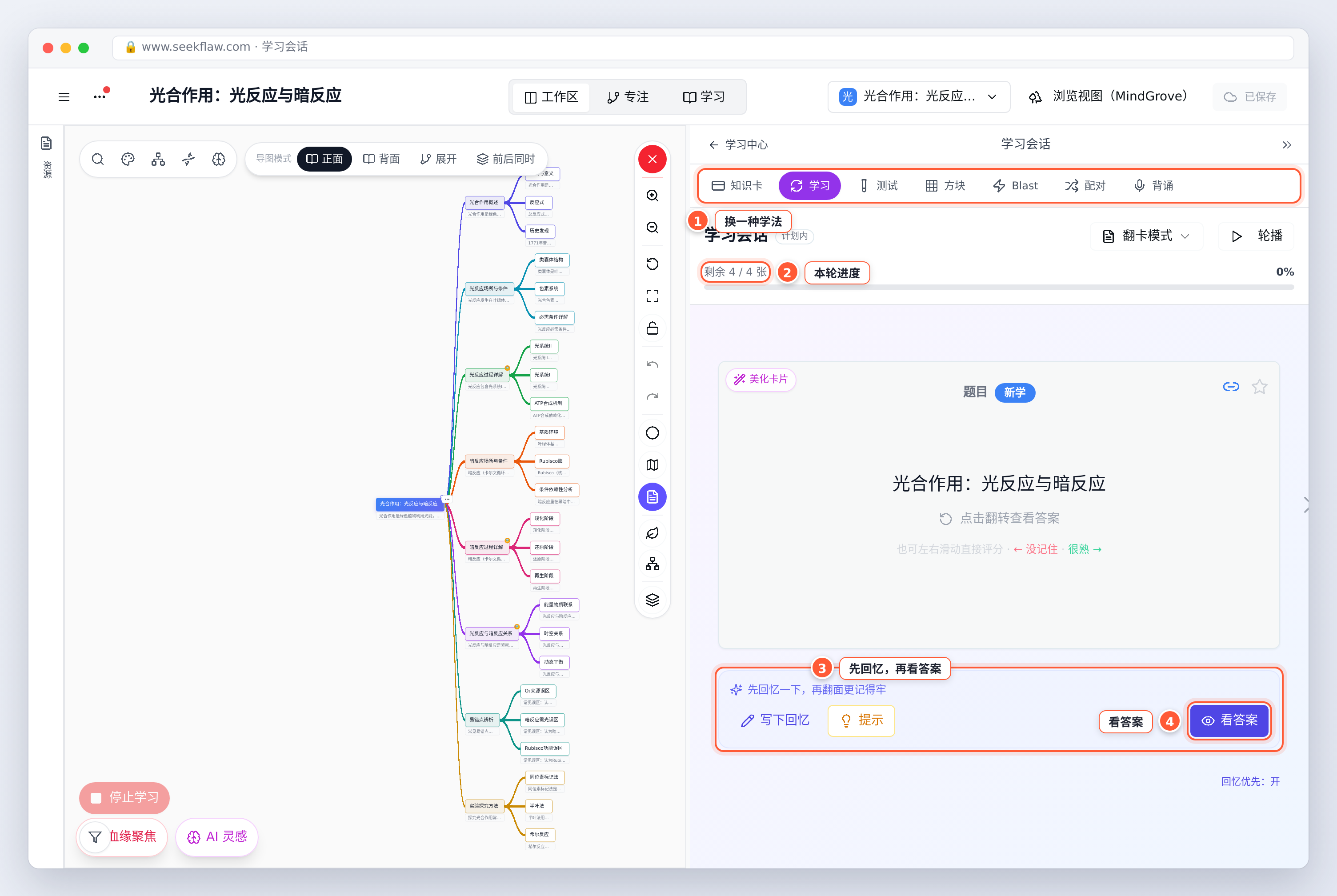
Task: Click the brain AI icon in toolbar
Action: (219, 159)
